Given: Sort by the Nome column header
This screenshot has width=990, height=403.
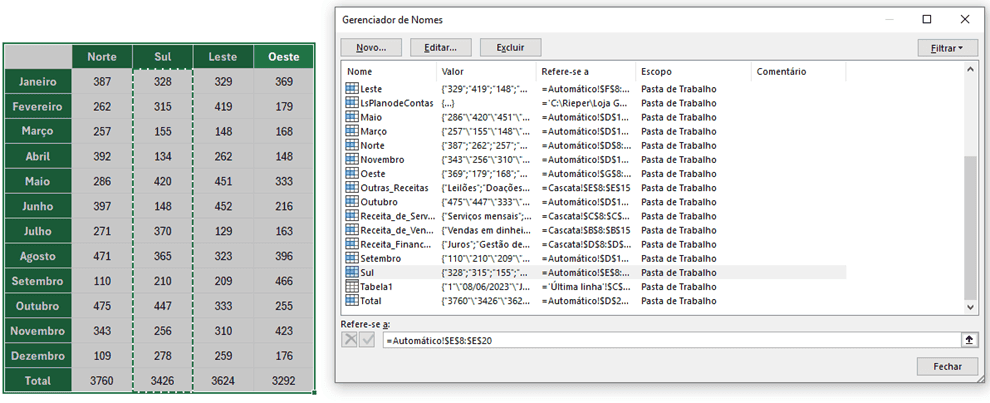Looking at the screenshot, I should [389, 72].
